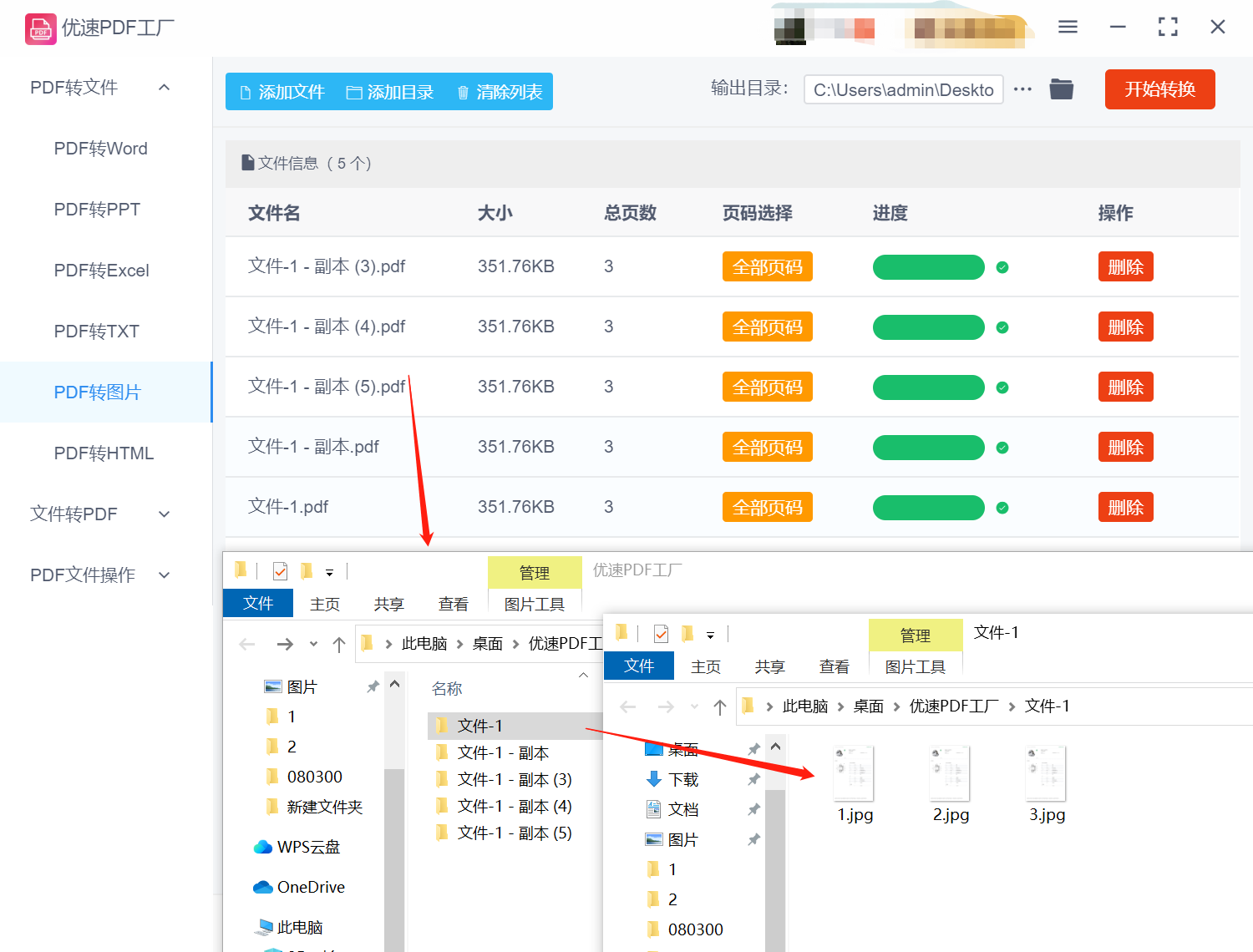The height and width of the screenshot is (952, 1253).
Task: Select 新建文件夹 in navigation pane
Action: (x=314, y=807)
